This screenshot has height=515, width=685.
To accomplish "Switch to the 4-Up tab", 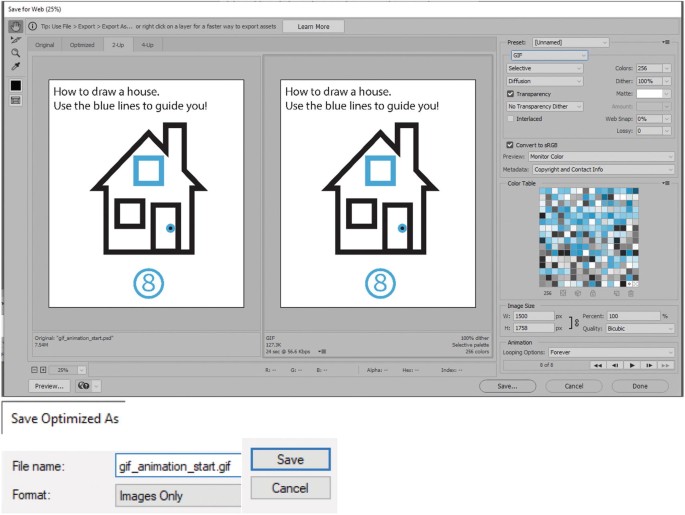I will pyautogui.click(x=148, y=45).
